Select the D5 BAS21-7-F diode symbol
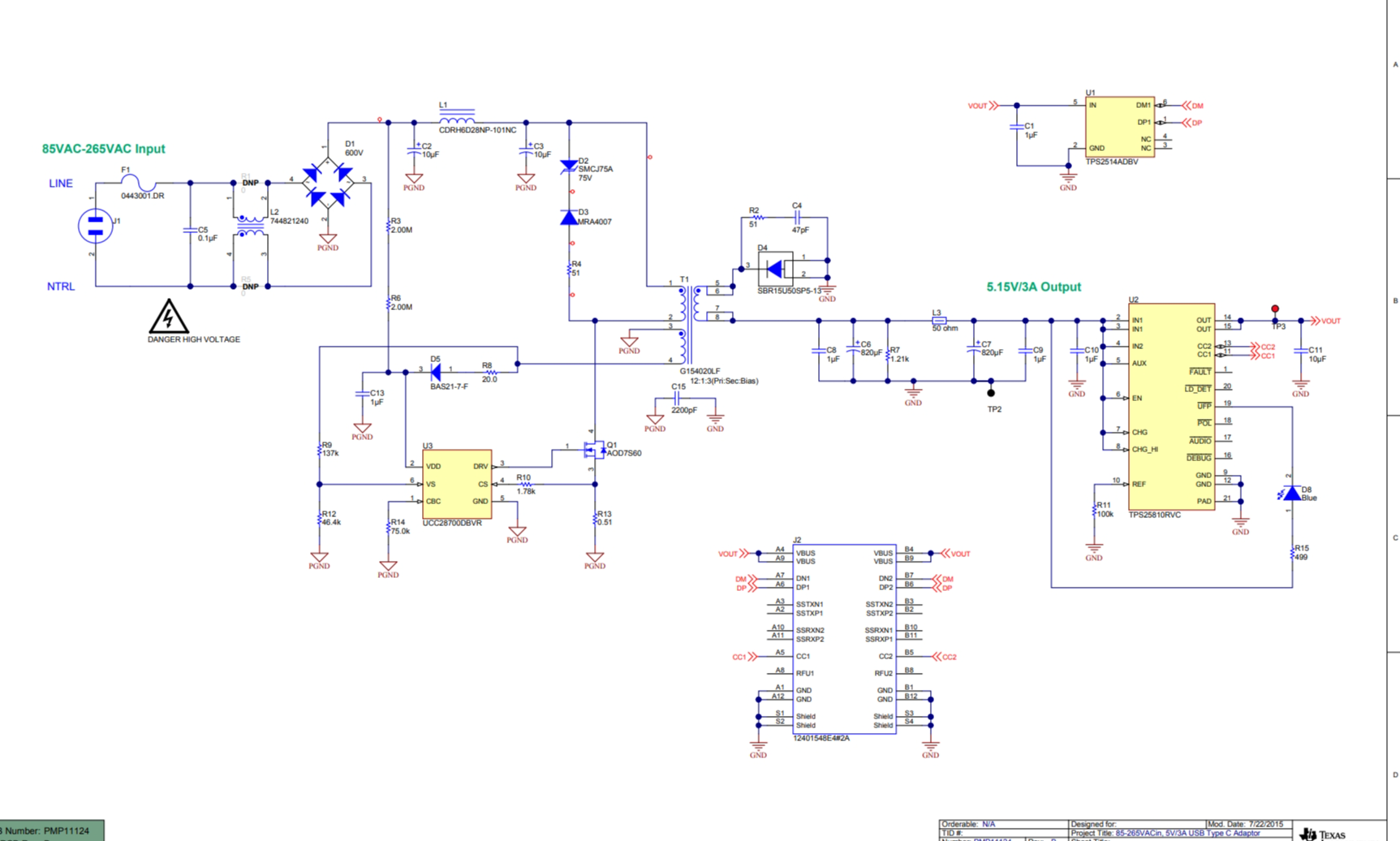Image resolution: width=1400 pixels, height=841 pixels. (436, 373)
